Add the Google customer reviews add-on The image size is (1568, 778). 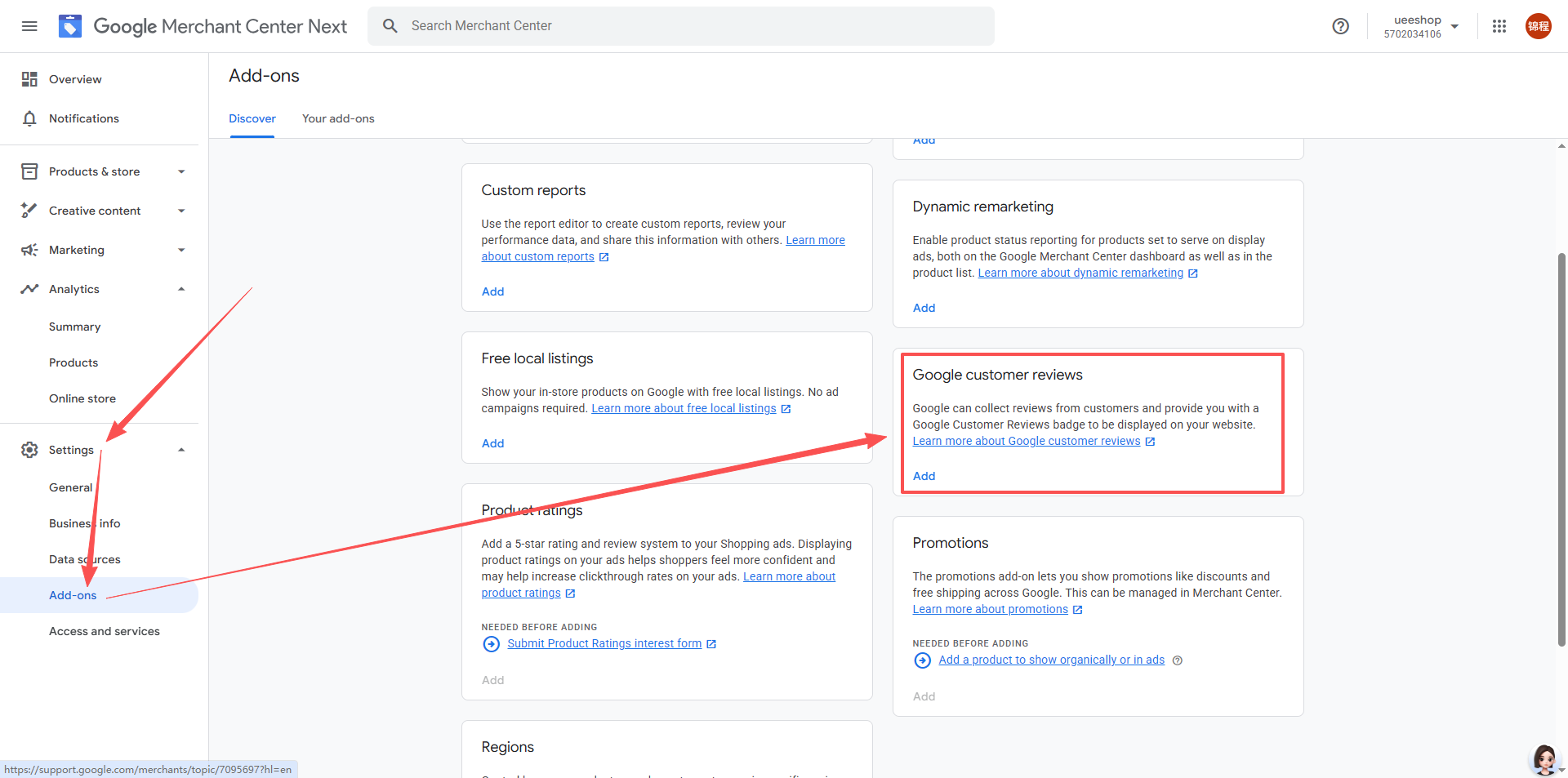[924, 476]
